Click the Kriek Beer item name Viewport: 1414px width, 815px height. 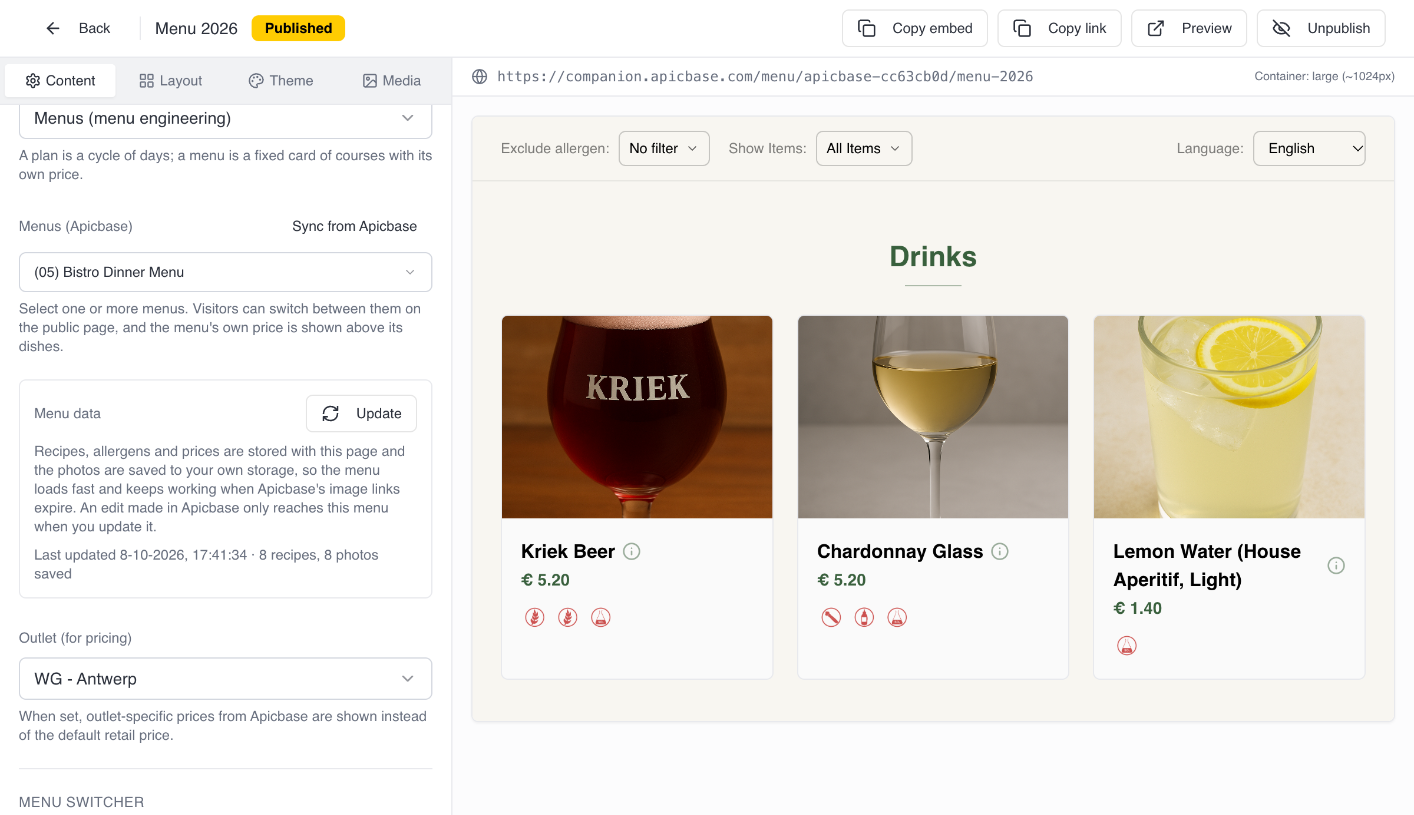click(568, 551)
